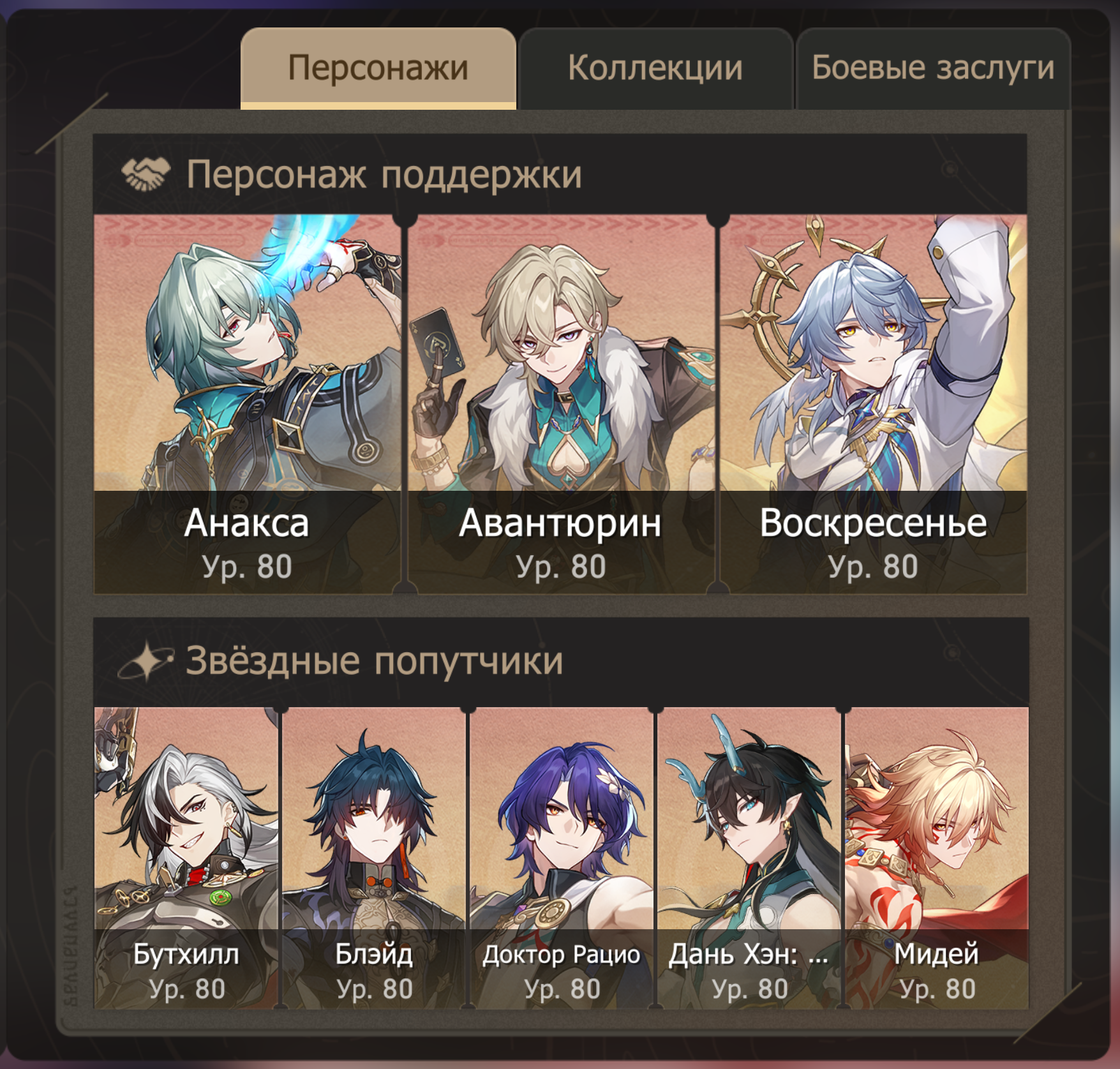Select the Мидей companion portrait
This screenshot has height=1069, width=1120.
pos(937,857)
